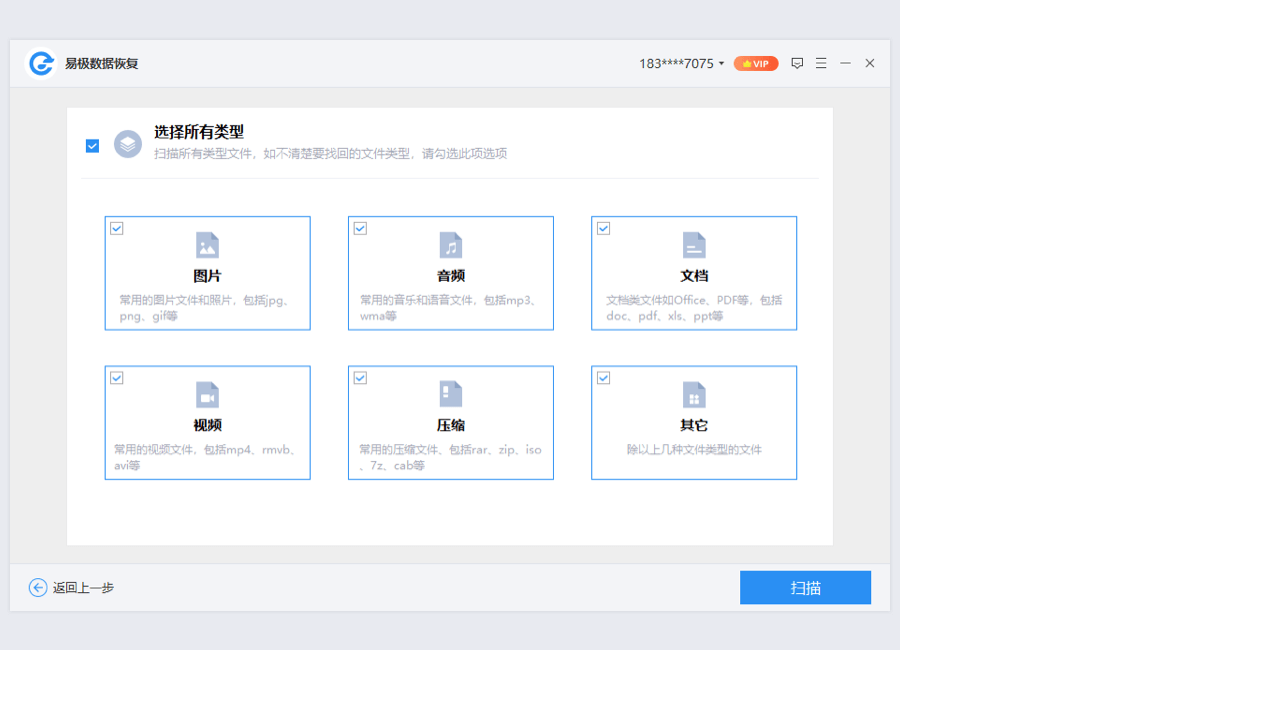This screenshot has height=720, width=1280.
Task: Click the 其它 other files icon
Action: click(694, 394)
